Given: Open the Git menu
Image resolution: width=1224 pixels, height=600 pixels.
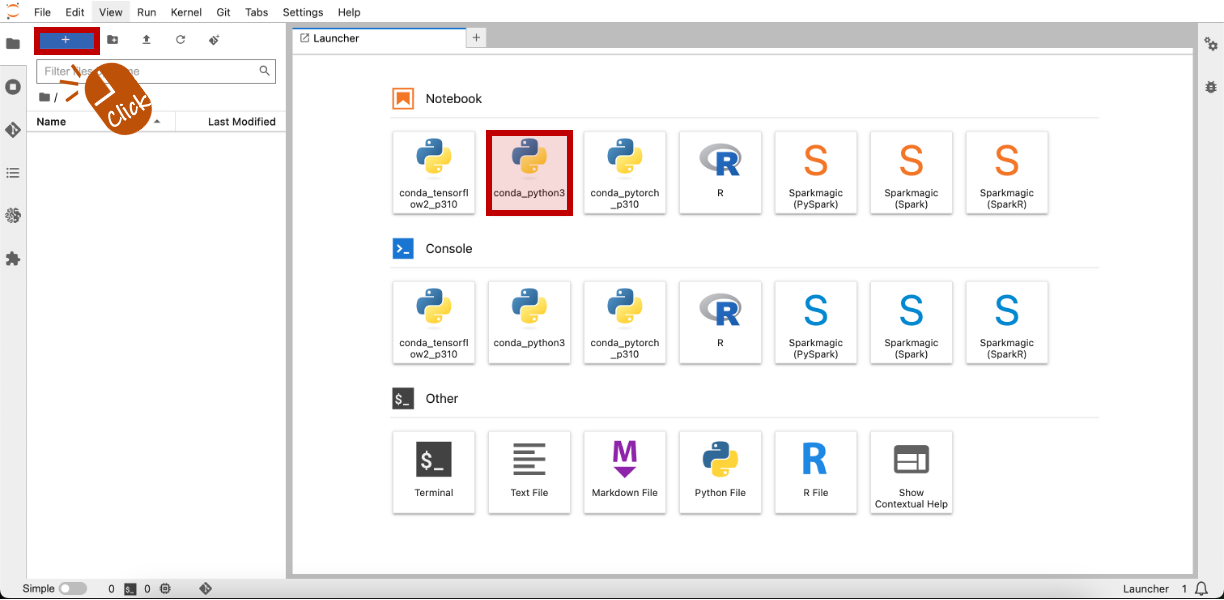Looking at the screenshot, I should 224,12.
